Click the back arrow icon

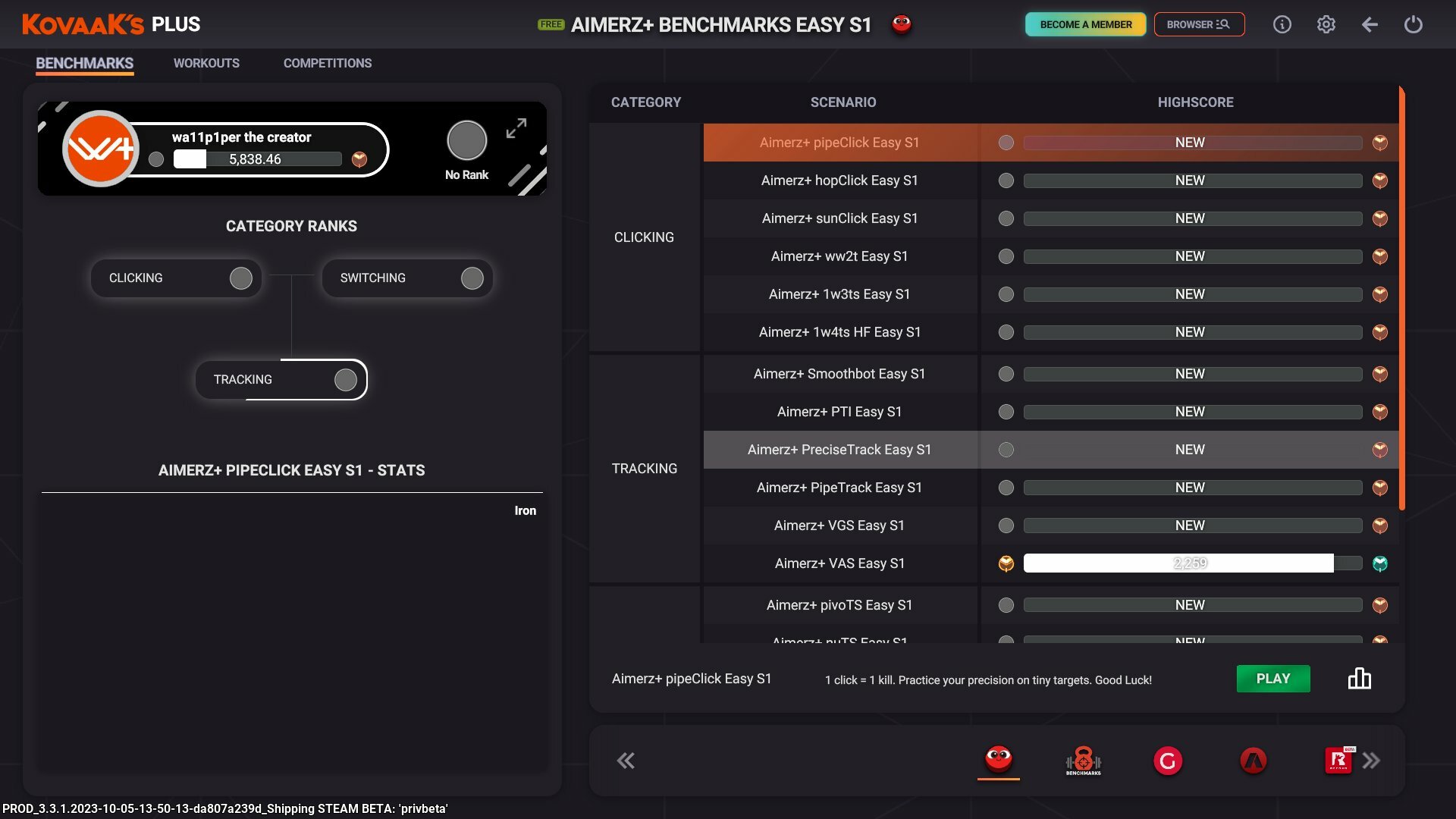(1370, 24)
